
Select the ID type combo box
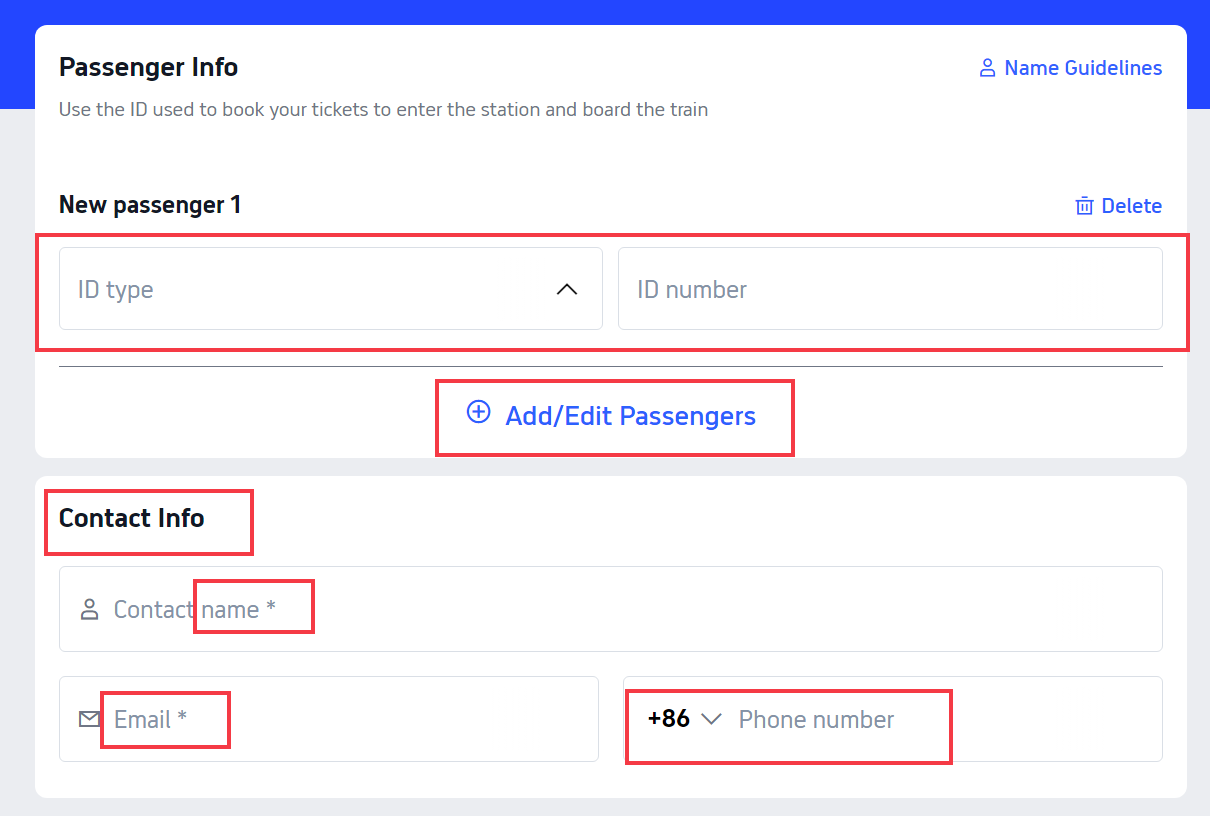click(x=330, y=289)
